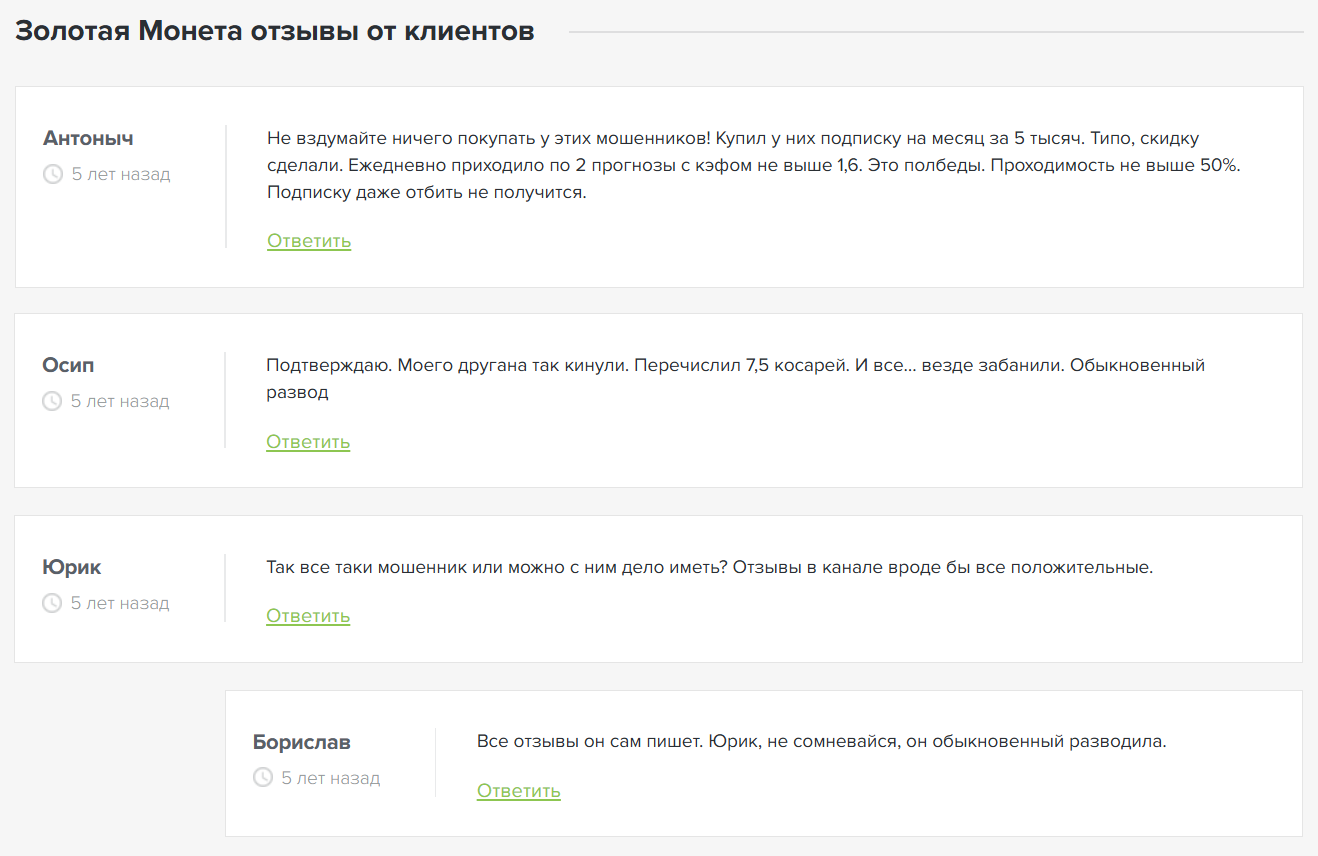This screenshot has height=856, width=1318.
Task: Reply to Юрик using the Ответить link
Action: [x=308, y=616]
